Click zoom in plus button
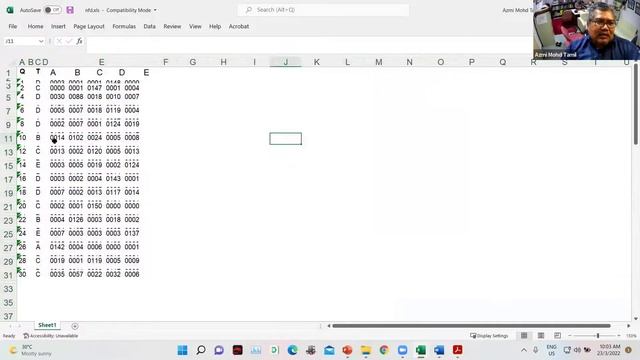This screenshot has height=360, width=640. pyautogui.click(x=619, y=336)
